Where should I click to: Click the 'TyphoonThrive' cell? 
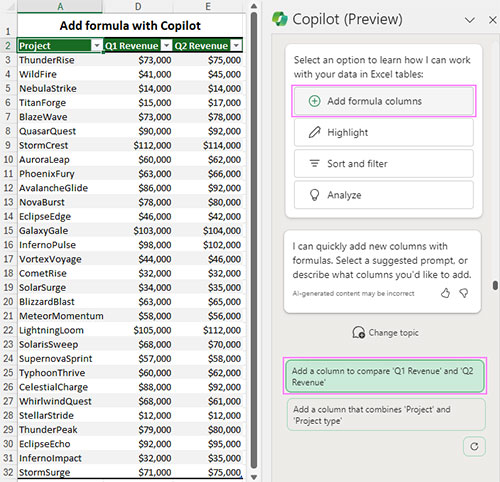click(x=60, y=373)
